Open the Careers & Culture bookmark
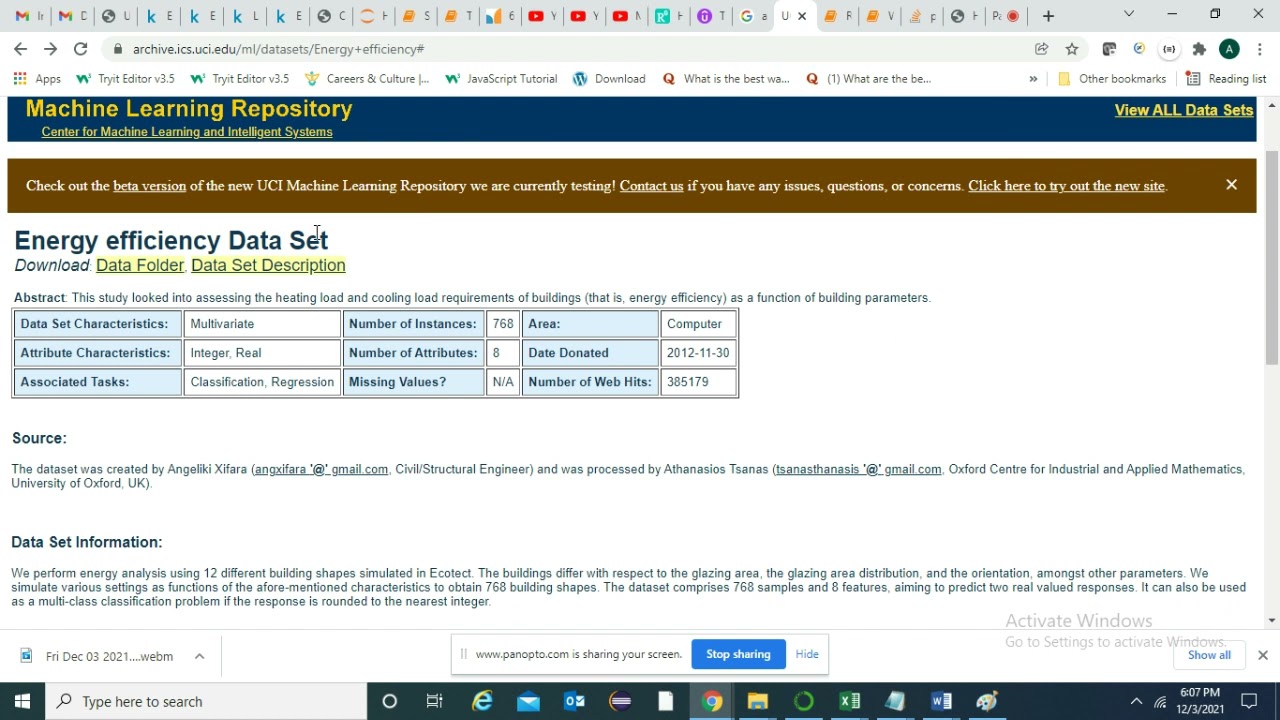The image size is (1280, 720). tap(366, 79)
